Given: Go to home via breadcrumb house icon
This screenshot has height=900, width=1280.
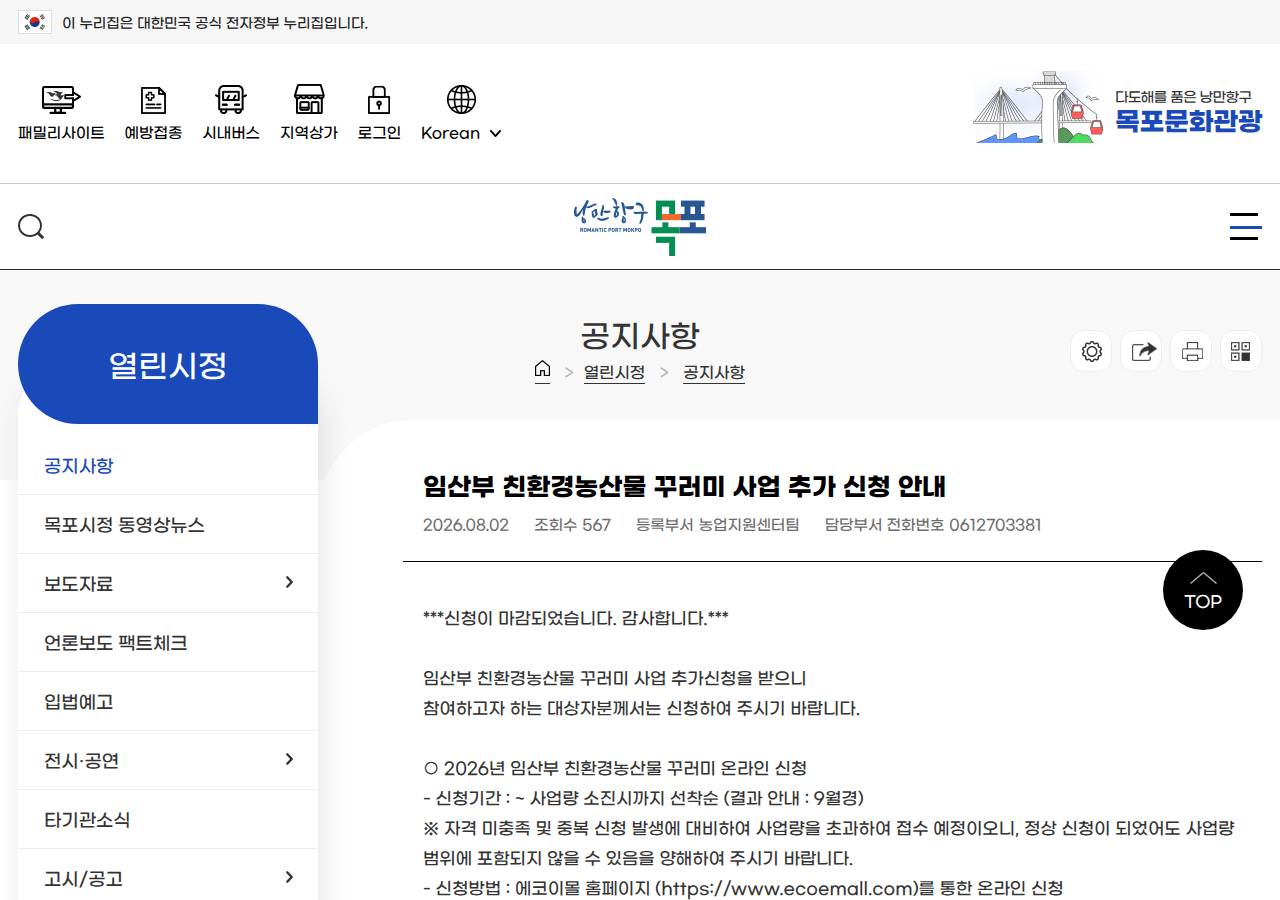Looking at the screenshot, I should (542, 370).
